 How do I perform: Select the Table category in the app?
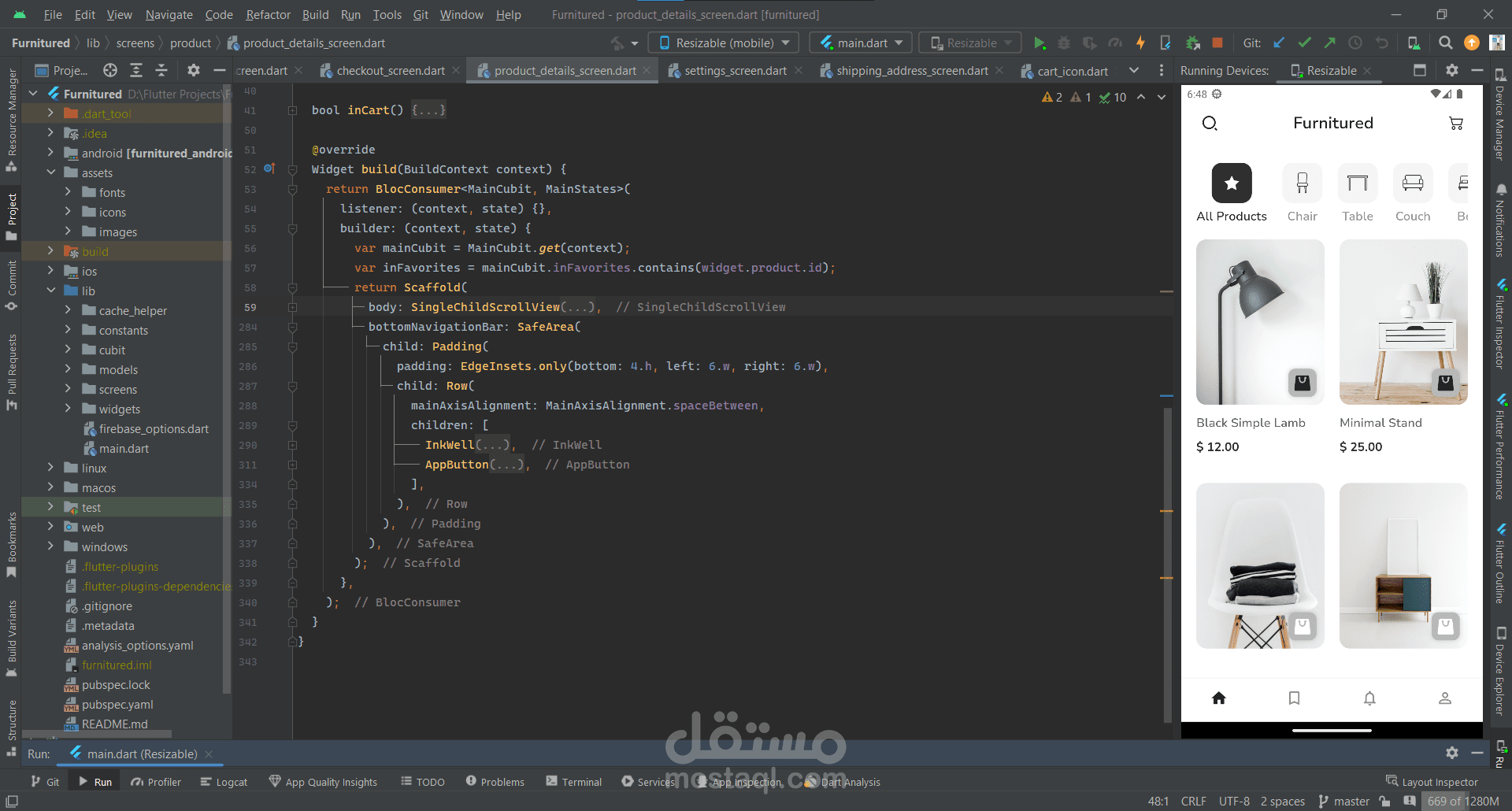tap(1358, 194)
